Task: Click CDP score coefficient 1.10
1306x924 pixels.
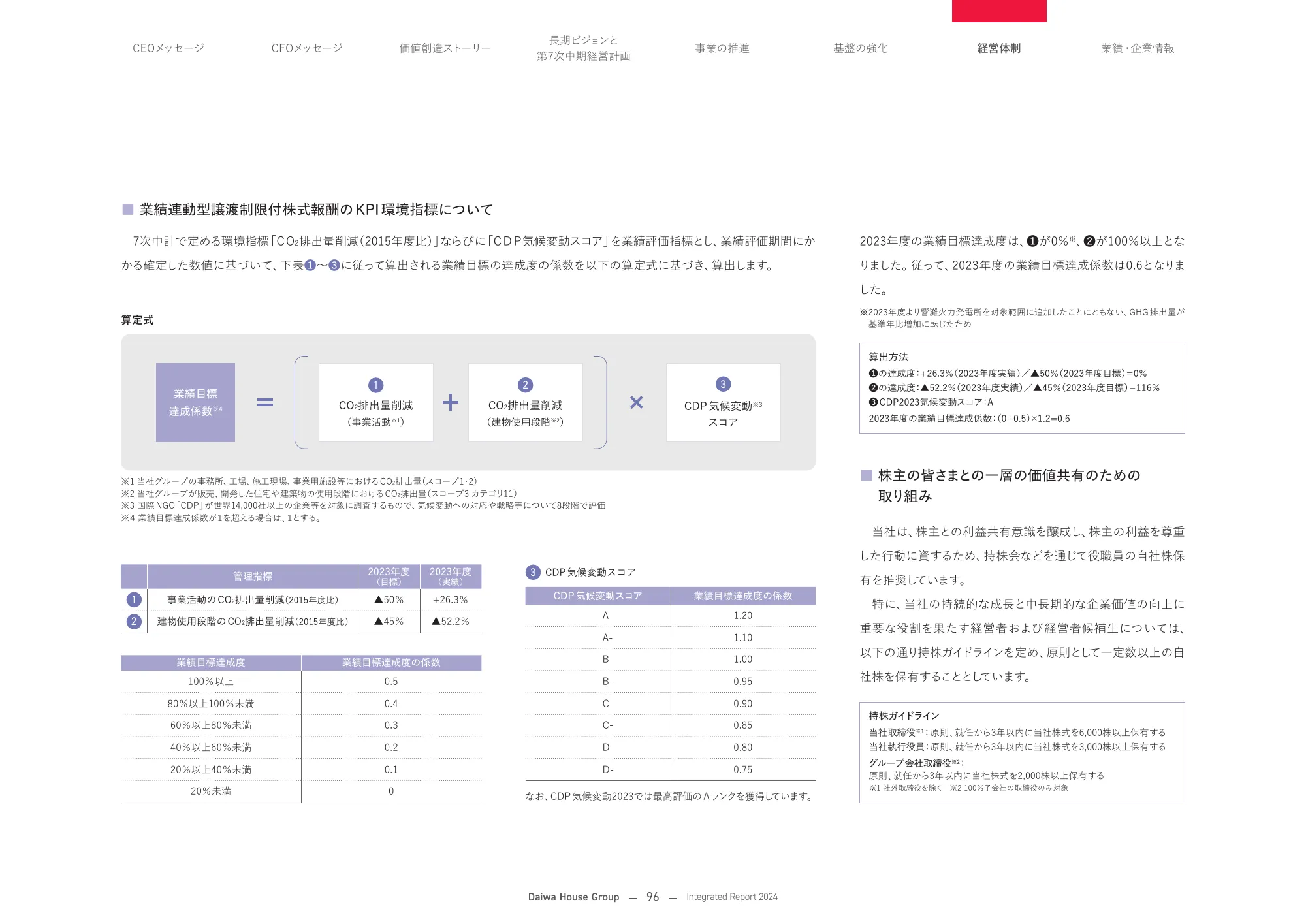Action: (743, 637)
